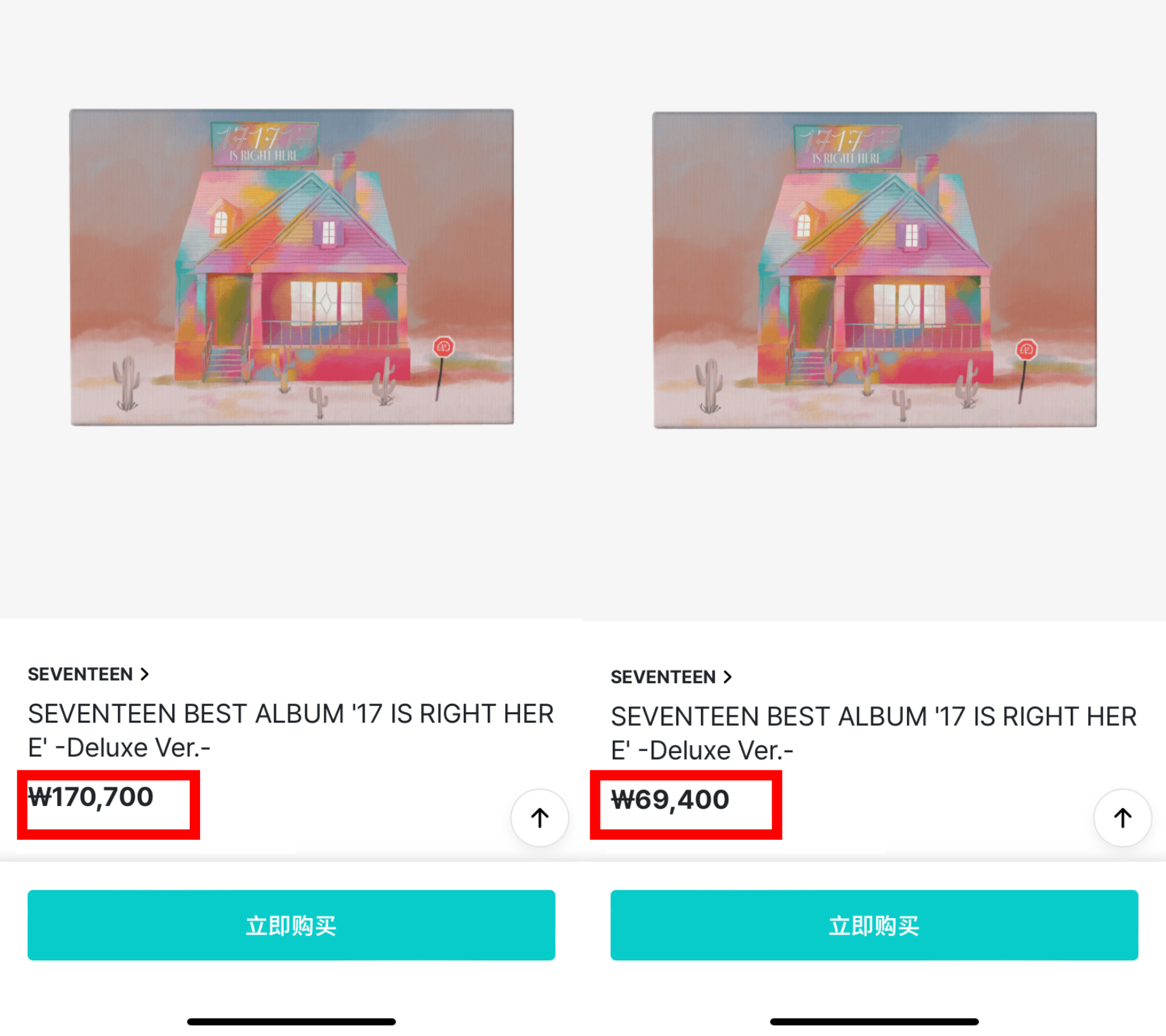The width and height of the screenshot is (1166, 1036).
Task: Select album cover image of ₩69,400 listing
Action: click(874, 269)
